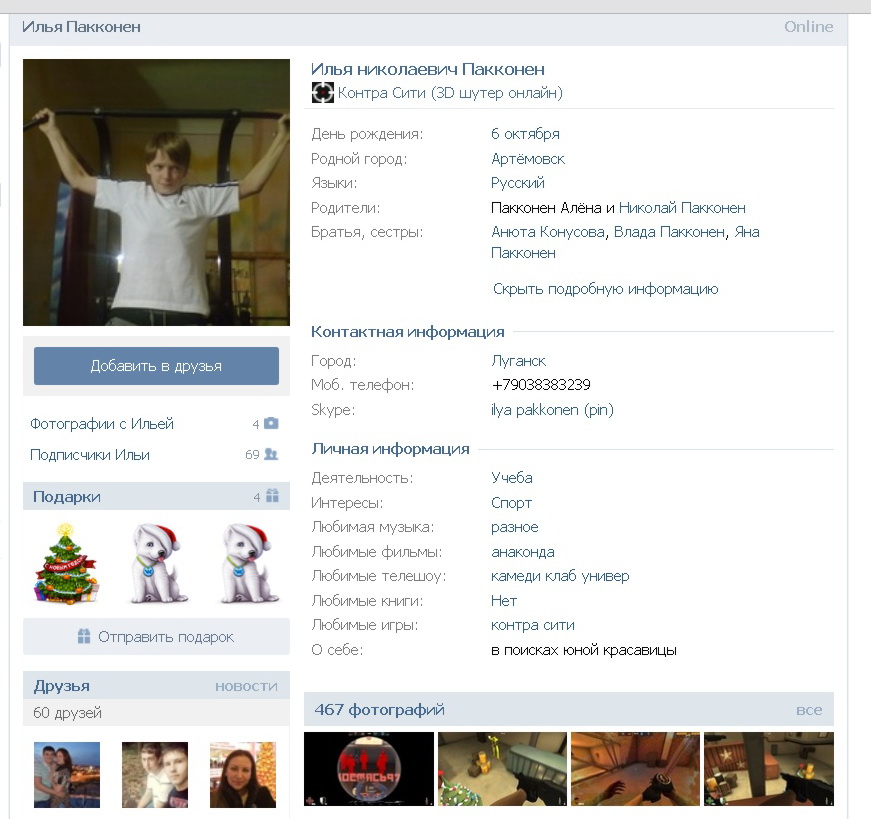Show все photos in 467 фотографий header
The height and width of the screenshot is (819, 871).
(x=809, y=710)
